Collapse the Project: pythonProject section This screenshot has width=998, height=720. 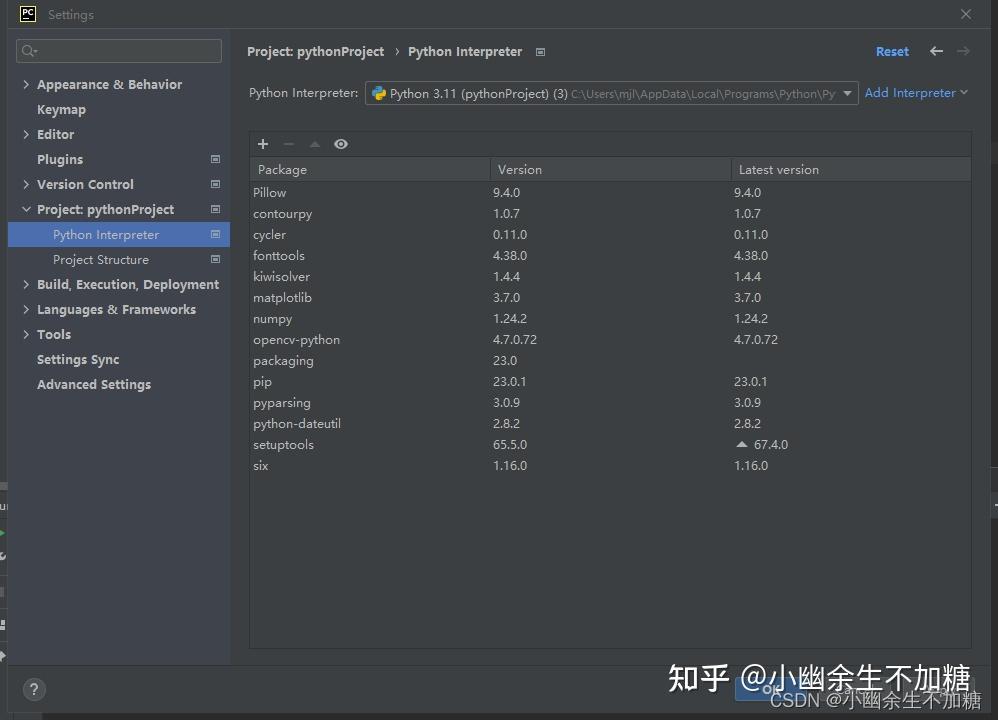pos(26,209)
